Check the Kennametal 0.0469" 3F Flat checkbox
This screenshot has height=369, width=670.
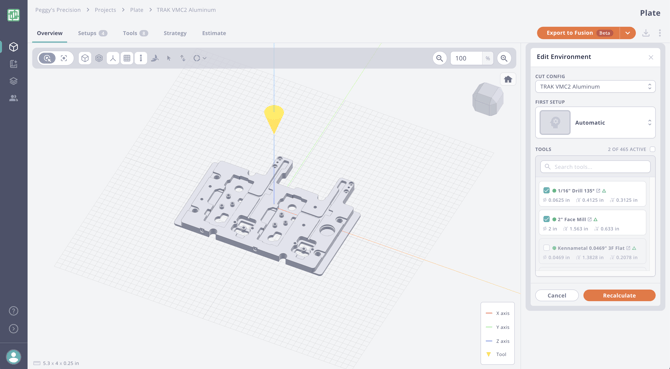coord(546,248)
